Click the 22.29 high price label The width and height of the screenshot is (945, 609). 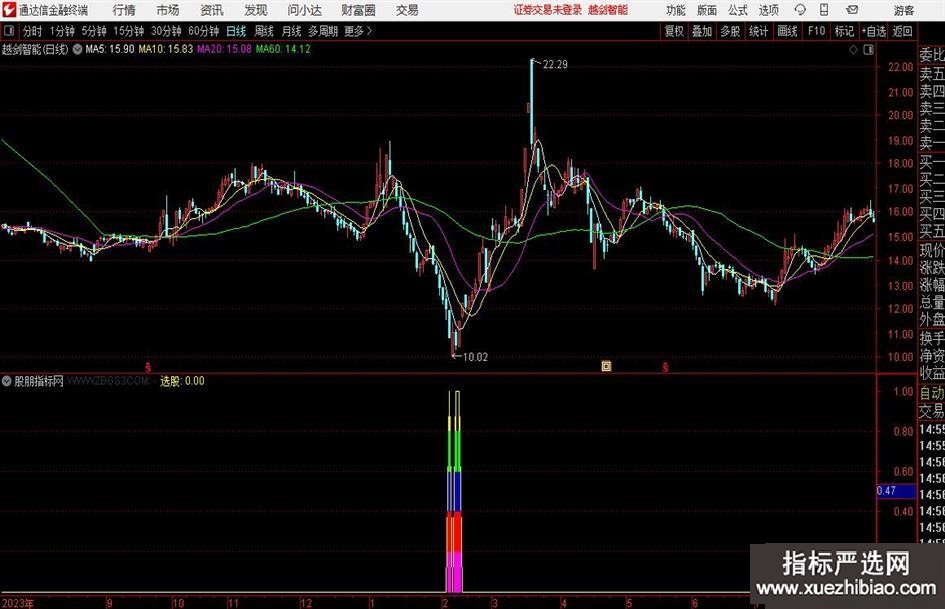[555, 65]
